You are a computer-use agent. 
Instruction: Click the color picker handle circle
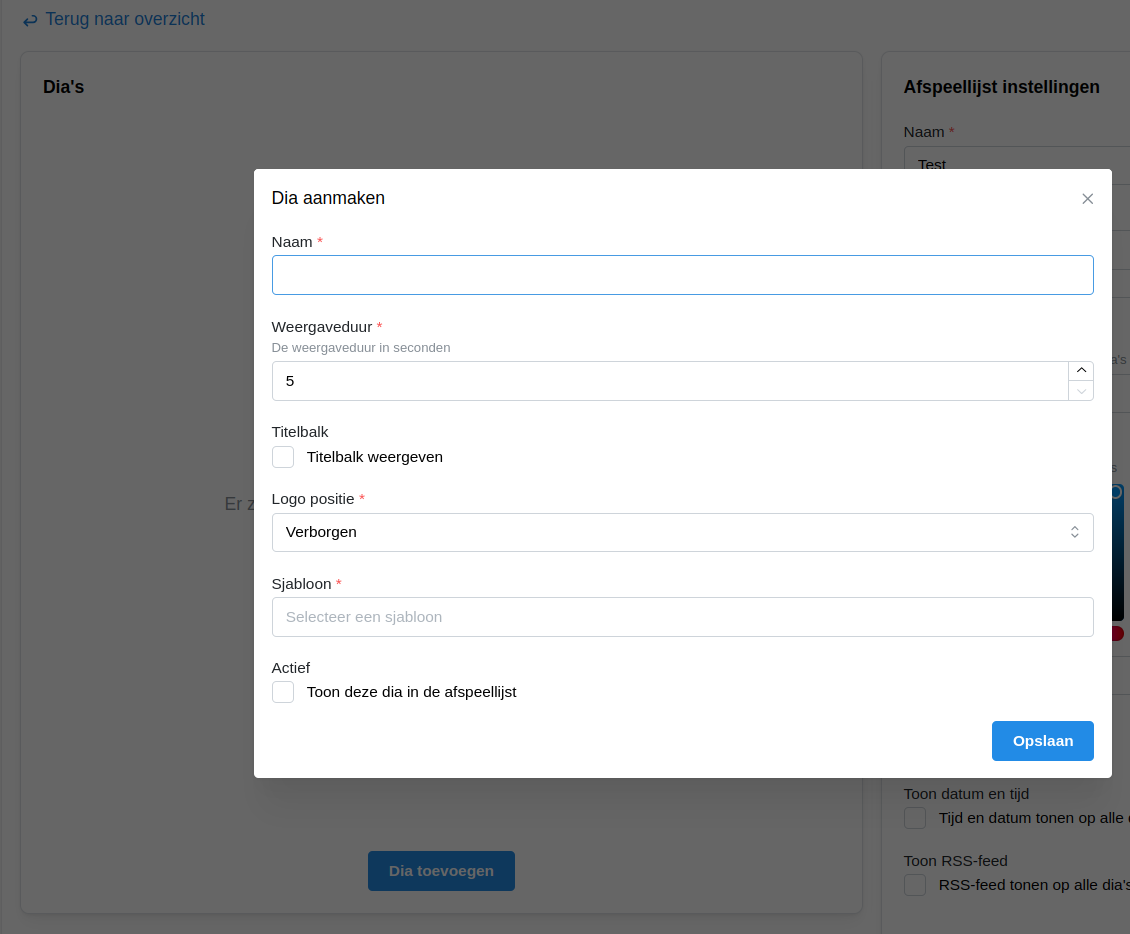point(1116,492)
